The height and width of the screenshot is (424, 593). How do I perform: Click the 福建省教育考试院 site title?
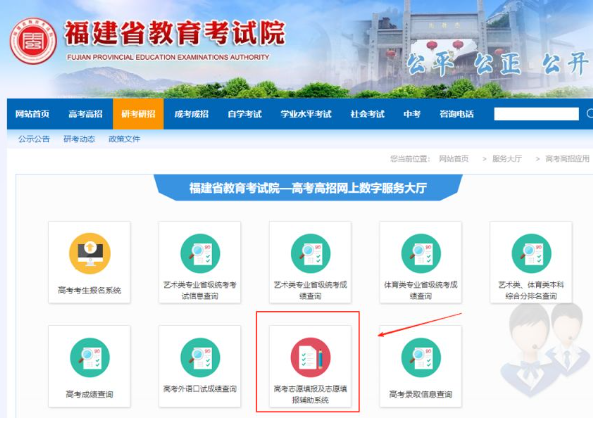click(x=175, y=33)
